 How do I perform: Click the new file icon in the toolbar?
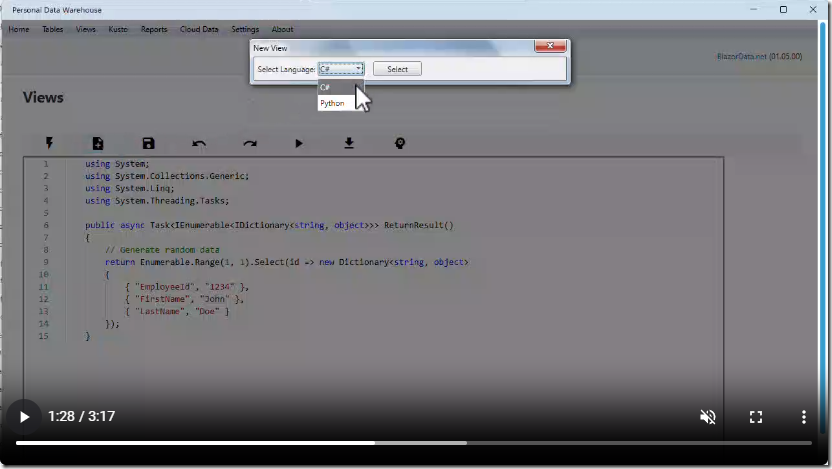[x=98, y=143]
